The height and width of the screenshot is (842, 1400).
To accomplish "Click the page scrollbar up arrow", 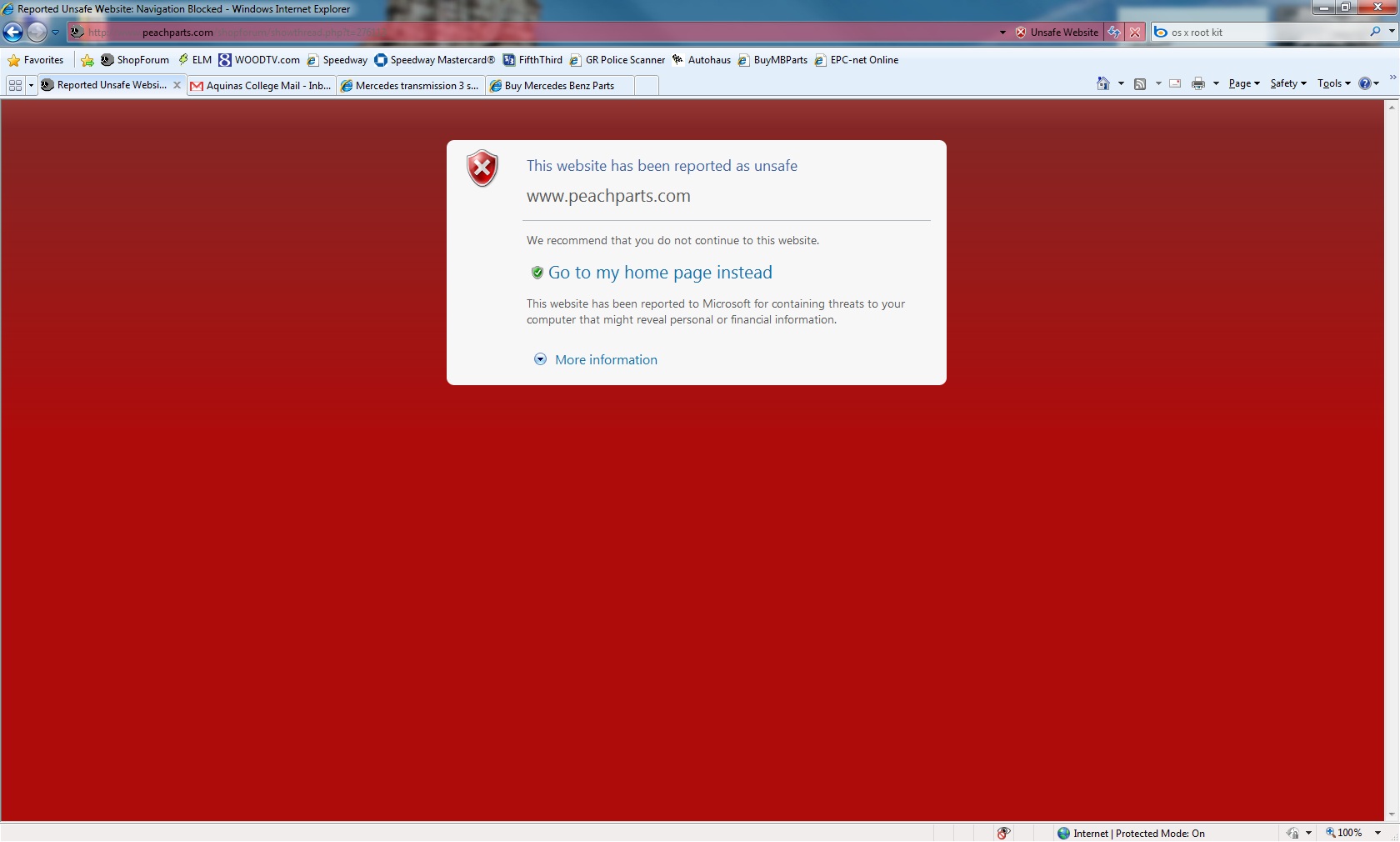I will [x=1392, y=107].
